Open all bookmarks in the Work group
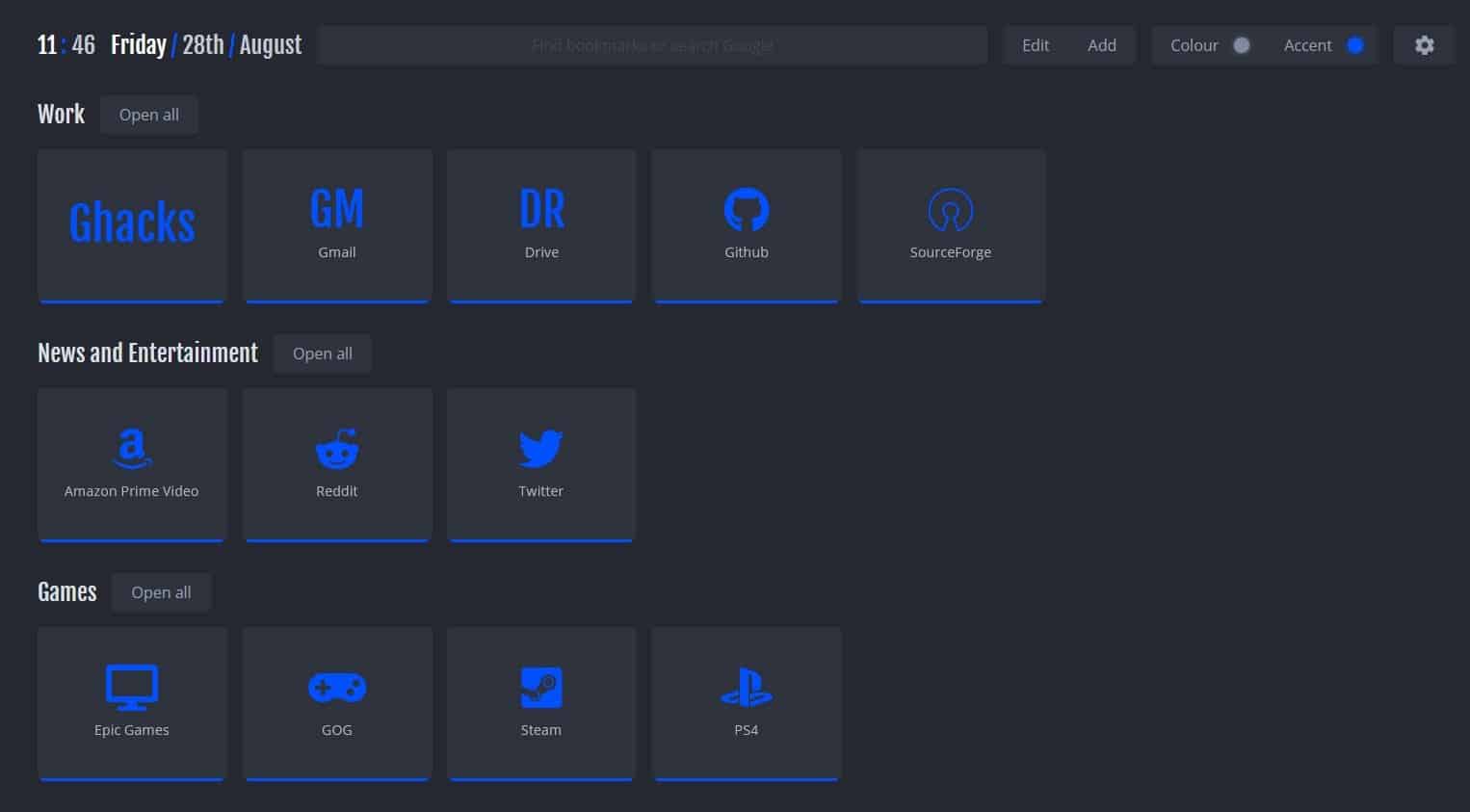The image size is (1470, 812). point(149,114)
